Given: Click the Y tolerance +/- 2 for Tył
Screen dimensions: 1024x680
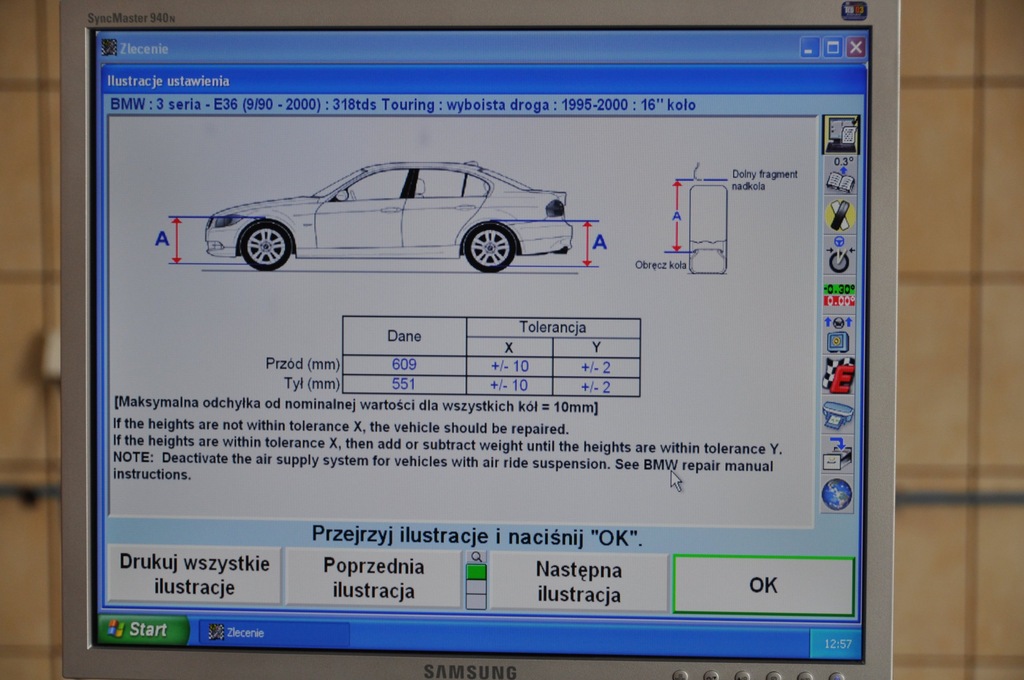Looking at the screenshot, I should tap(596, 387).
